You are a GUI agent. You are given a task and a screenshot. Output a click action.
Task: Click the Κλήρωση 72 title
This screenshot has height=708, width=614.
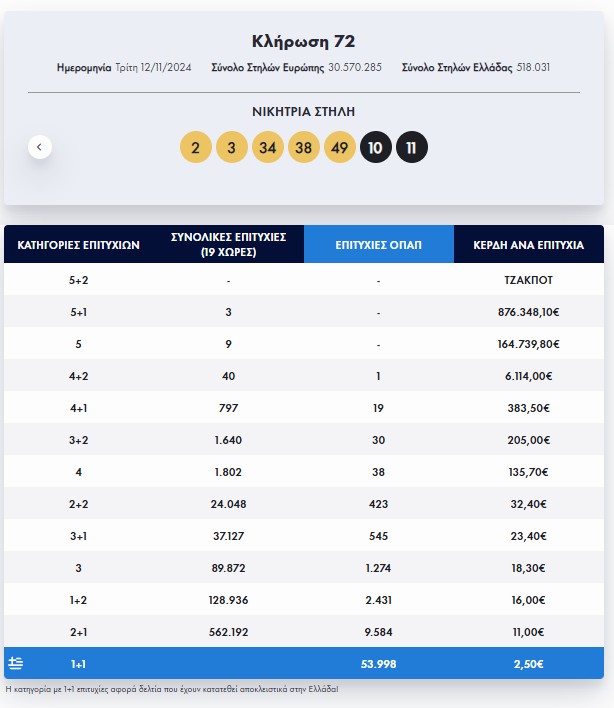pyautogui.click(x=303, y=41)
